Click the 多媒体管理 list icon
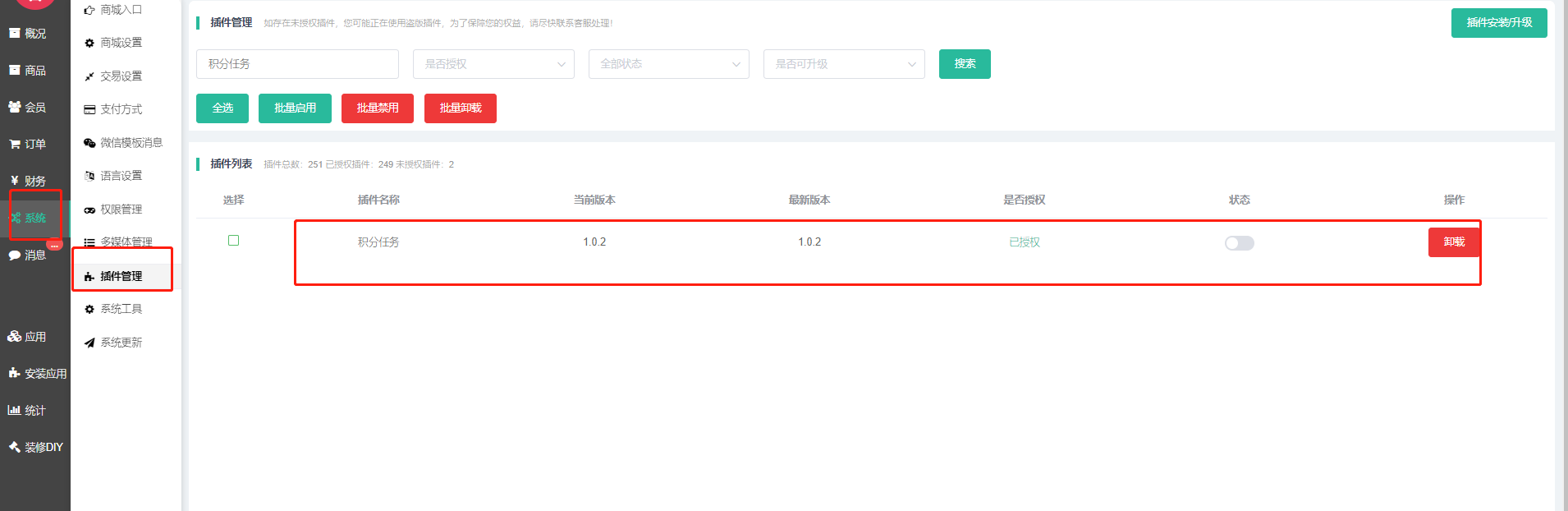 (x=89, y=242)
